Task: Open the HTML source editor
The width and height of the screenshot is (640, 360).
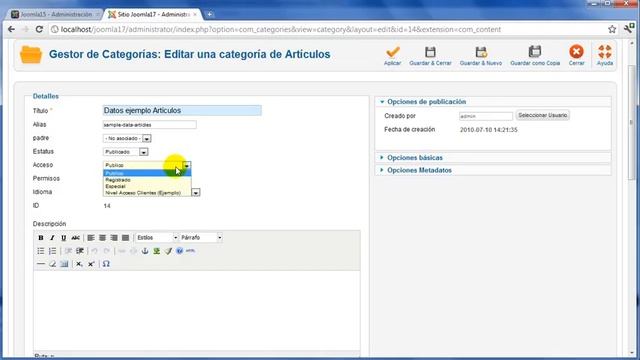Action: 191,251
